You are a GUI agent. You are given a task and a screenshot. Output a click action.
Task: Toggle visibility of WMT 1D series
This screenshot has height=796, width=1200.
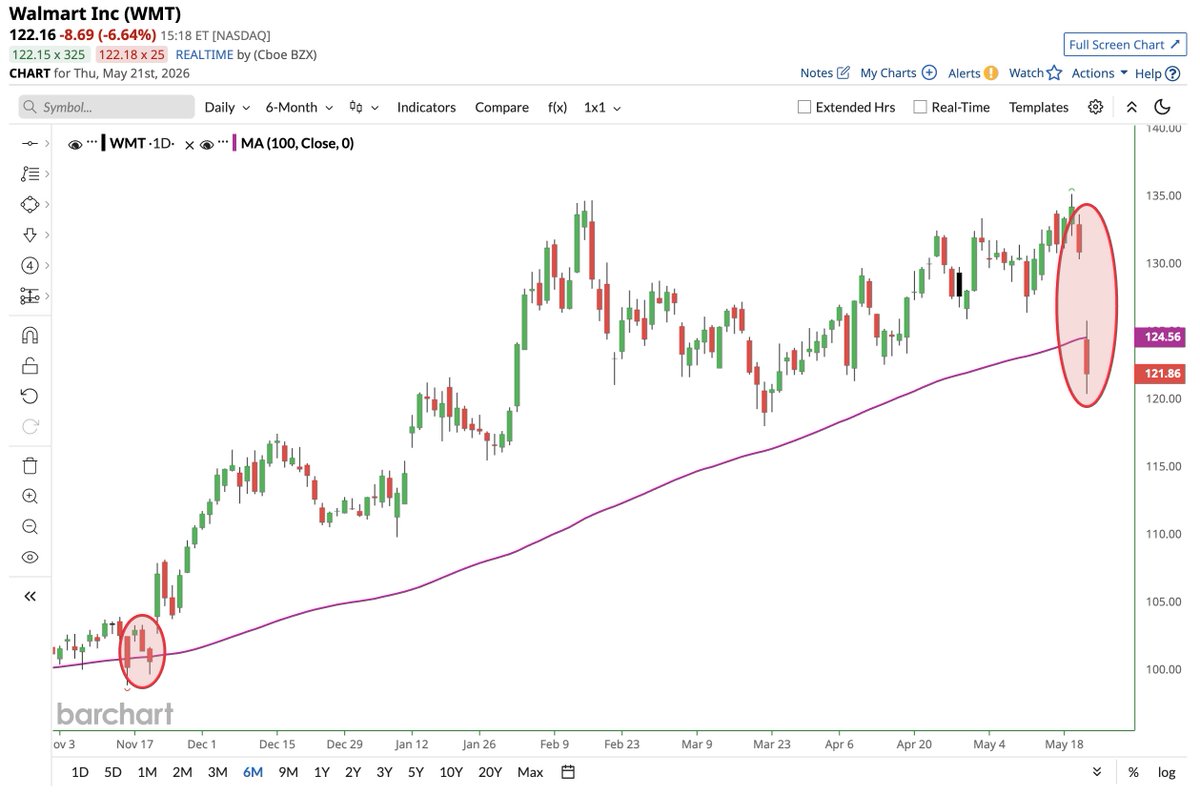(x=75, y=144)
